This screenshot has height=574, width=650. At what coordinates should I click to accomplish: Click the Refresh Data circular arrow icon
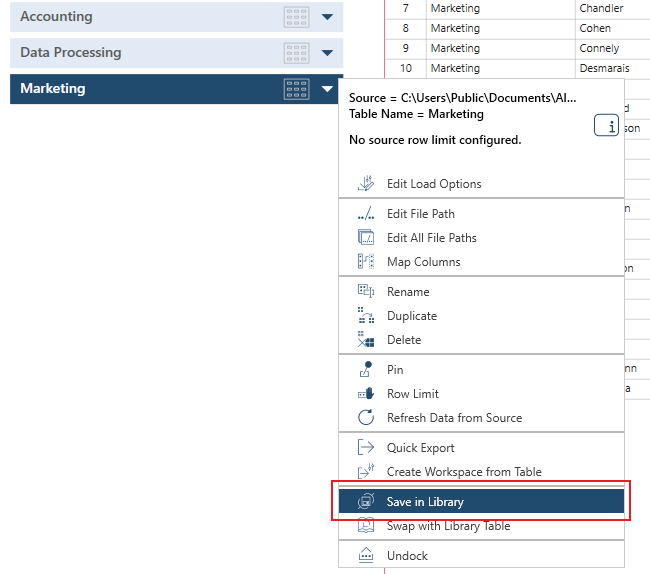point(366,417)
